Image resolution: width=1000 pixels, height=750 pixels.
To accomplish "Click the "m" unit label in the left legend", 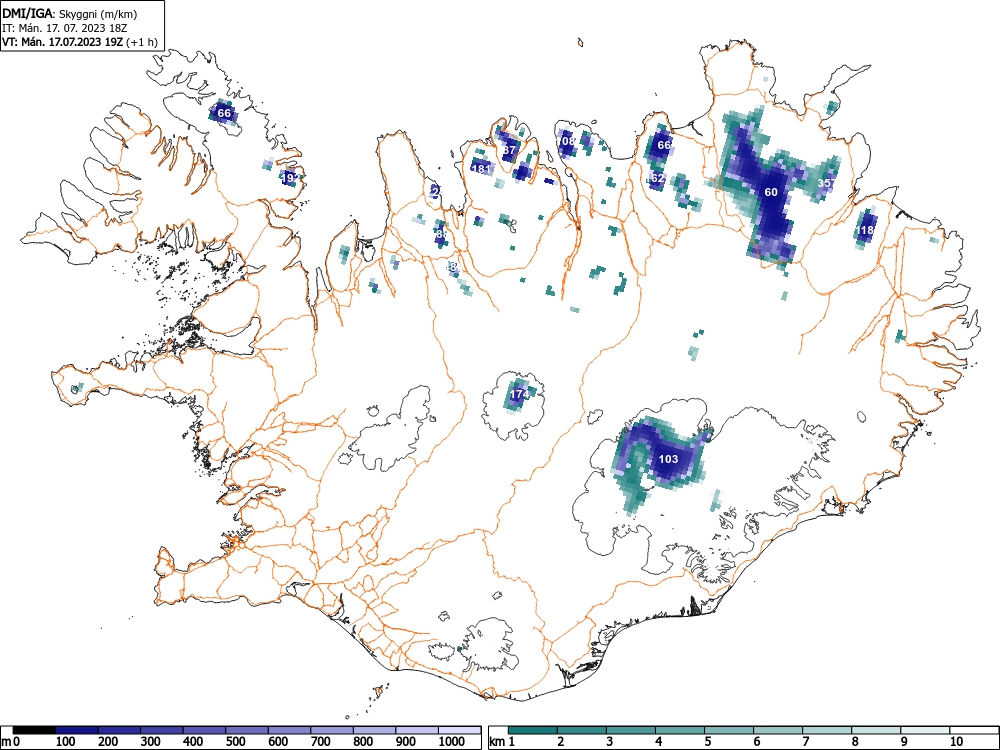I will pyautogui.click(x=6, y=742).
